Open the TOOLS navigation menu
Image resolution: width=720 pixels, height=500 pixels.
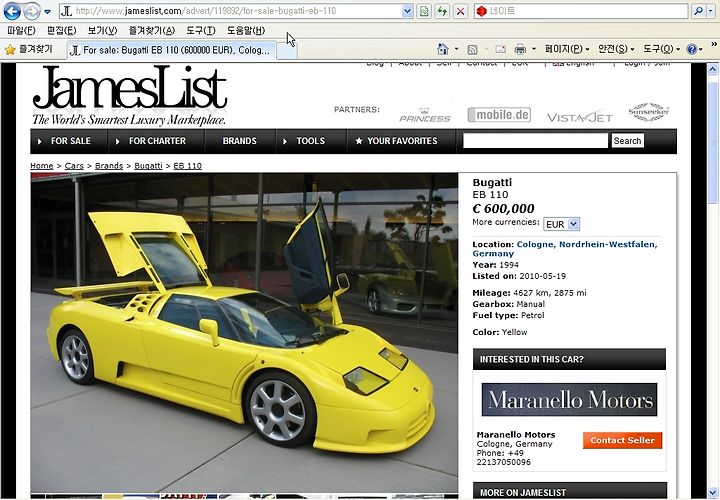[310, 141]
